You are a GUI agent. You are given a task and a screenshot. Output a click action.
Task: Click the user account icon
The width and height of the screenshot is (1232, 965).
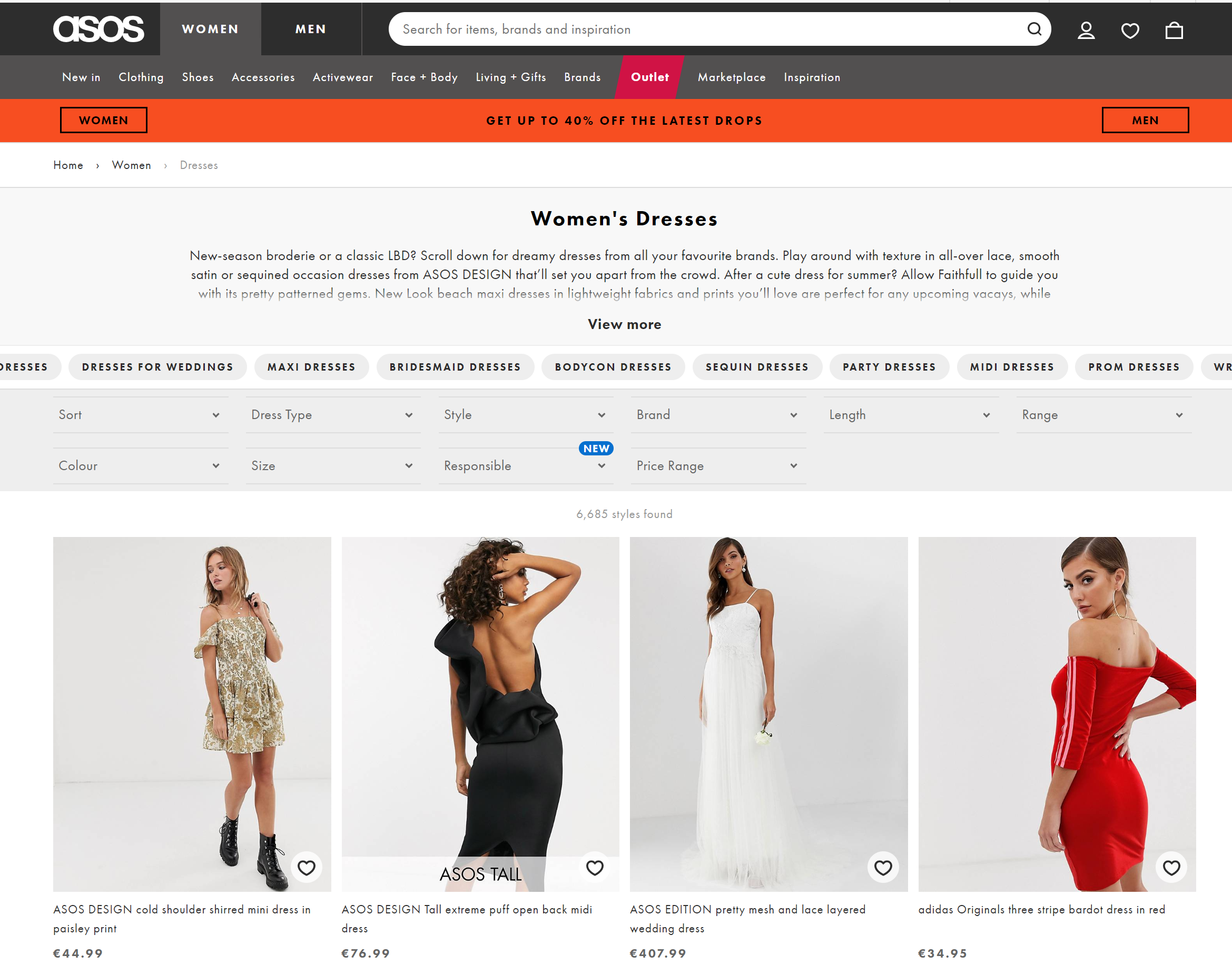tap(1087, 29)
